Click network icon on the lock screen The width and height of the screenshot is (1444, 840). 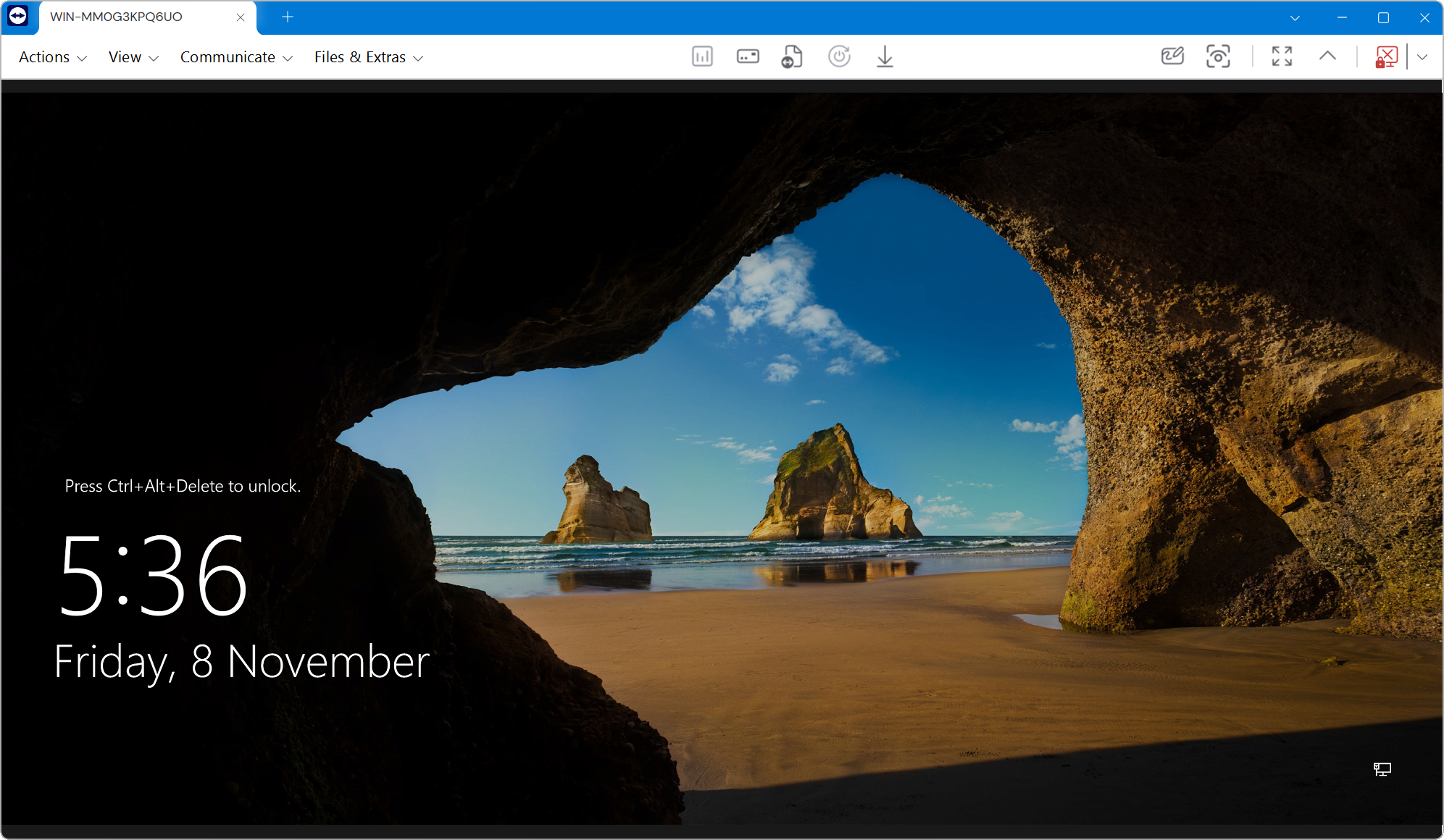pyautogui.click(x=1382, y=769)
